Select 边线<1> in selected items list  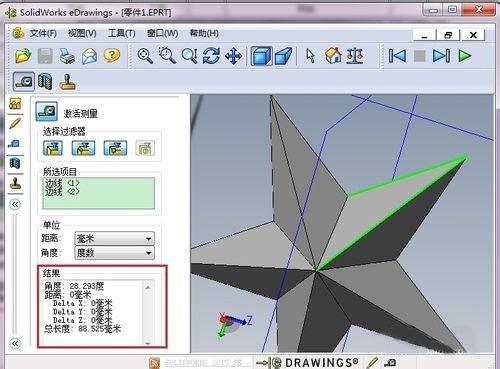[62, 183]
